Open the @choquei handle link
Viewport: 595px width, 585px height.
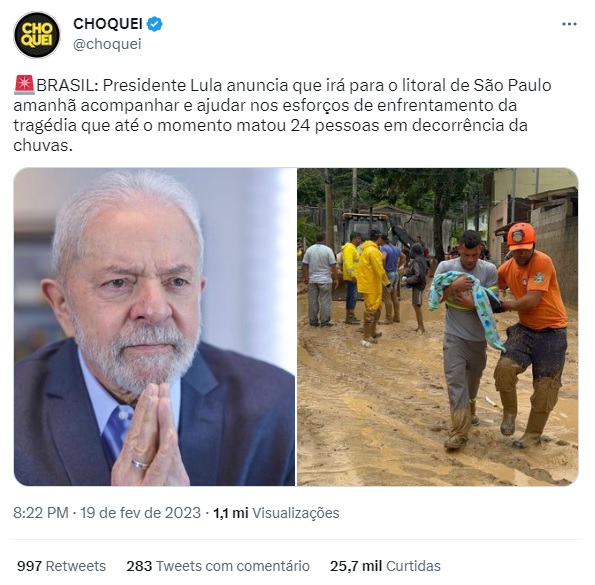(107, 44)
